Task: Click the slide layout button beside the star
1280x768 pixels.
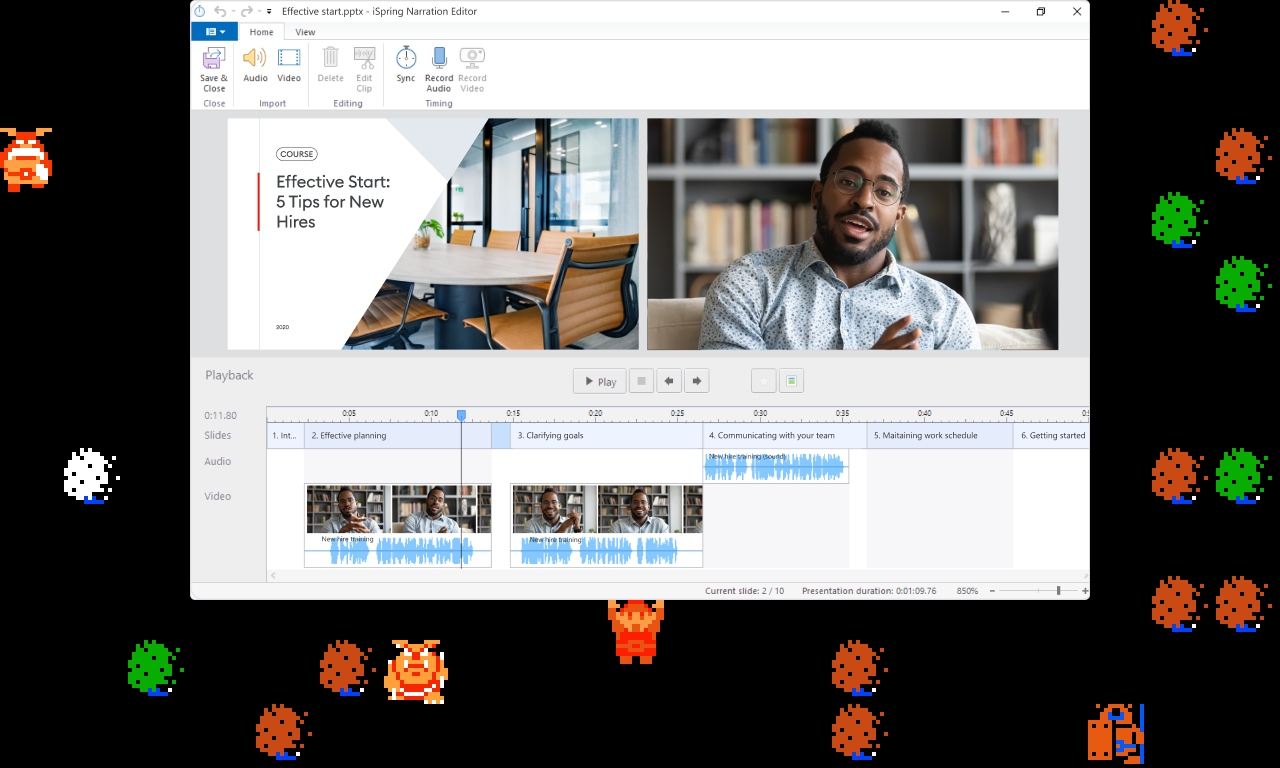Action: [791, 381]
